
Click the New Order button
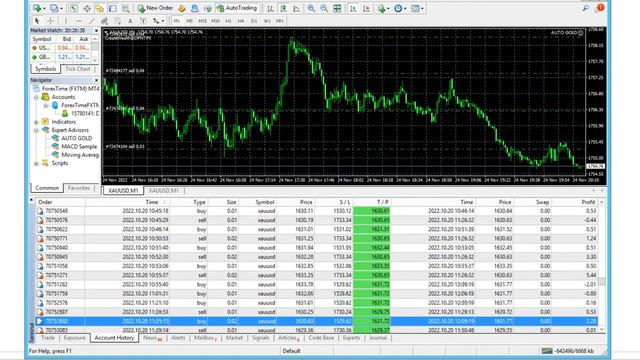click(156, 8)
